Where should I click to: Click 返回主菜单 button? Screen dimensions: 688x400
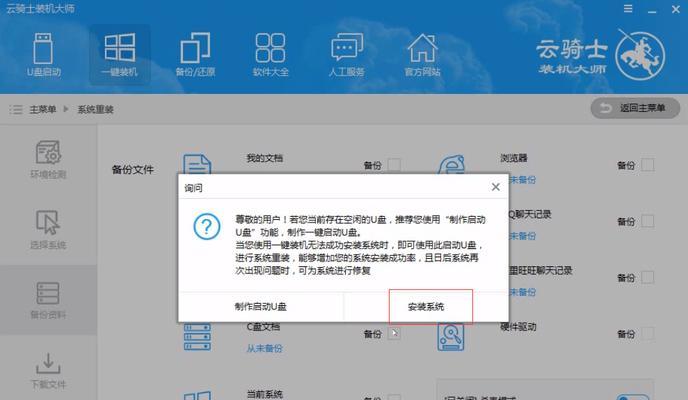tap(635, 108)
